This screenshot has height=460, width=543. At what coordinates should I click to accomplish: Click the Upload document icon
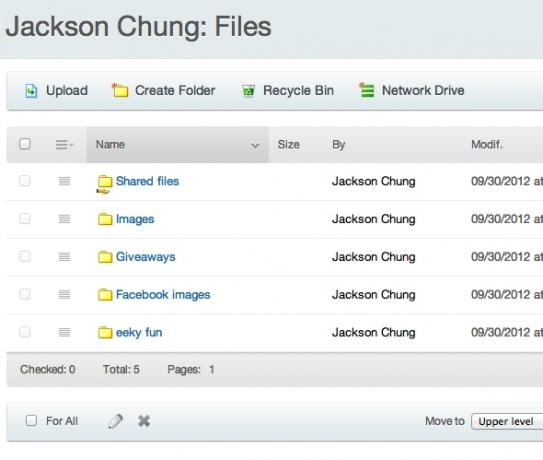tap(31, 91)
